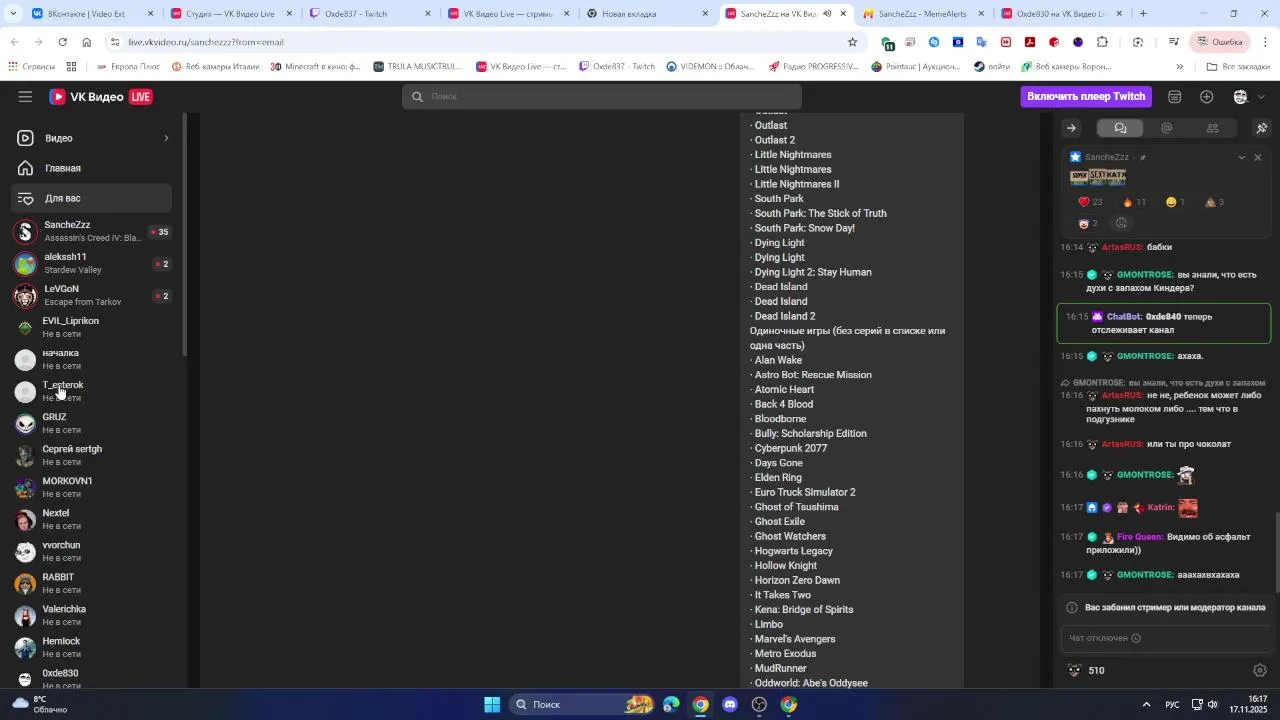Open the studio panel icon next to Twitch button
Image resolution: width=1280 pixels, height=720 pixels.
click(1175, 97)
